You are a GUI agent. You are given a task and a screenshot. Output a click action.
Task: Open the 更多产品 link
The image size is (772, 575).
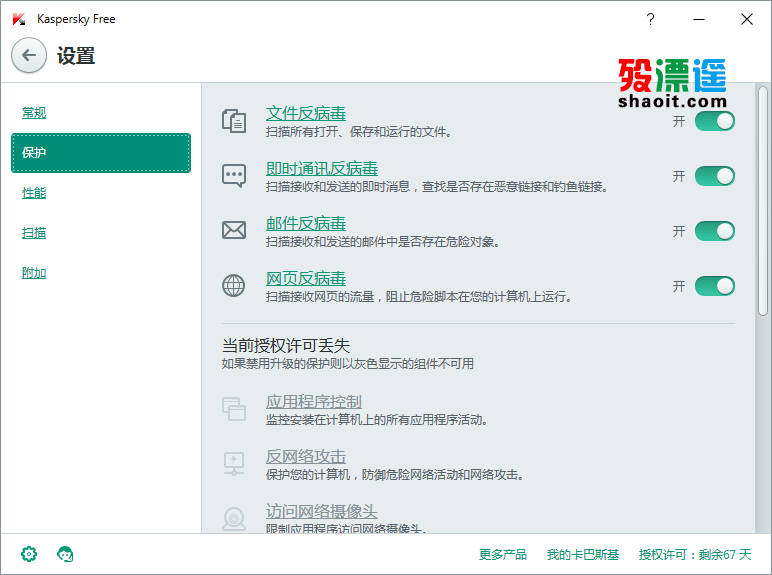[503, 555]
